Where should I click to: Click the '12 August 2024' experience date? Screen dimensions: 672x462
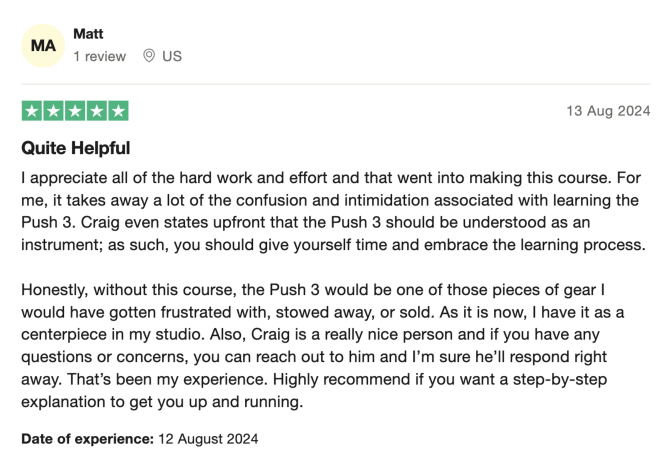pos(208,439)
